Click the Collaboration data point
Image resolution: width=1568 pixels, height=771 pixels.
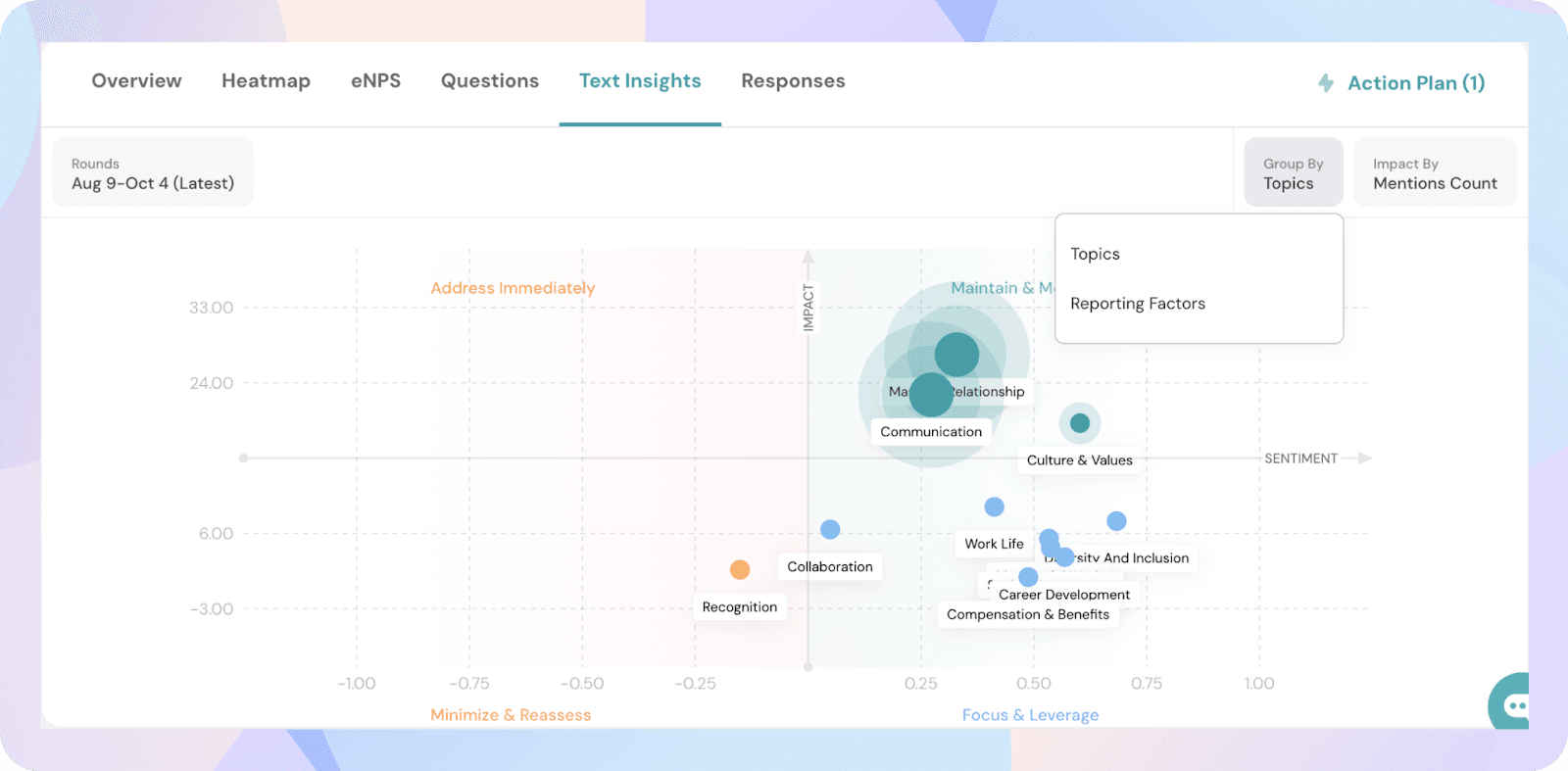pos(830,529)
